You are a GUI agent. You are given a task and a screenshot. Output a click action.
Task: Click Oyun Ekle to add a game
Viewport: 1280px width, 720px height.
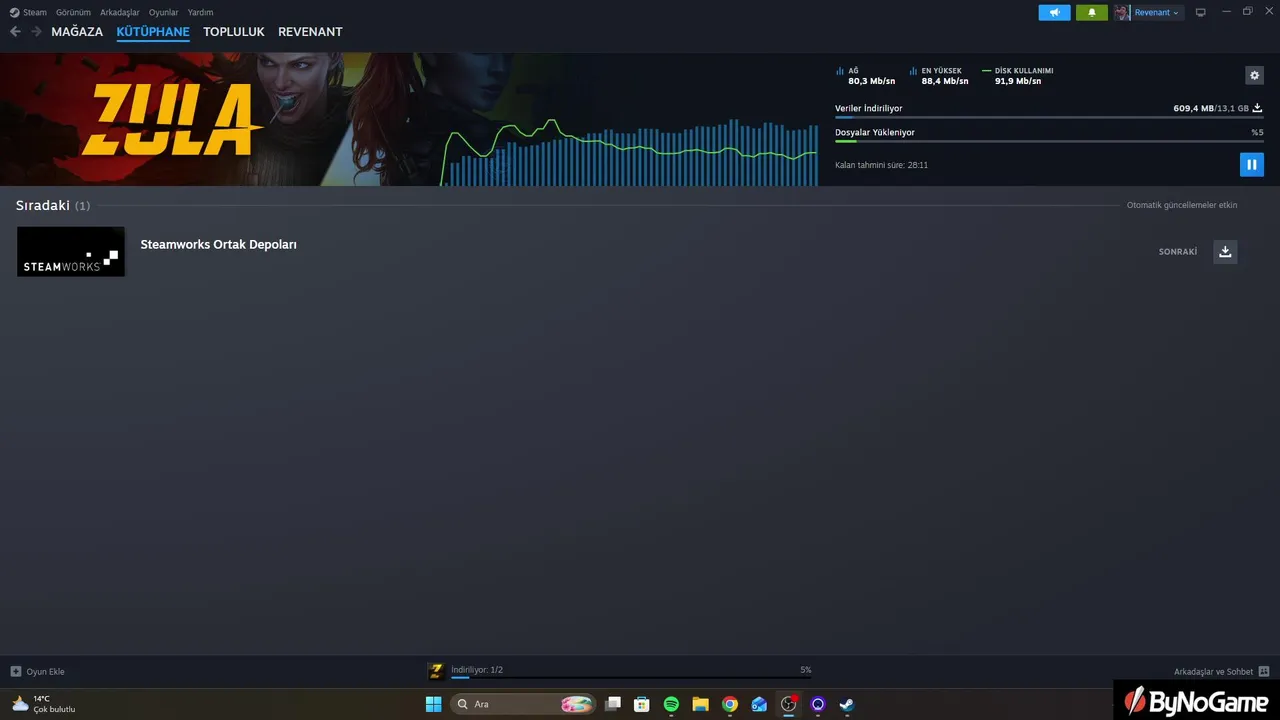38,671
